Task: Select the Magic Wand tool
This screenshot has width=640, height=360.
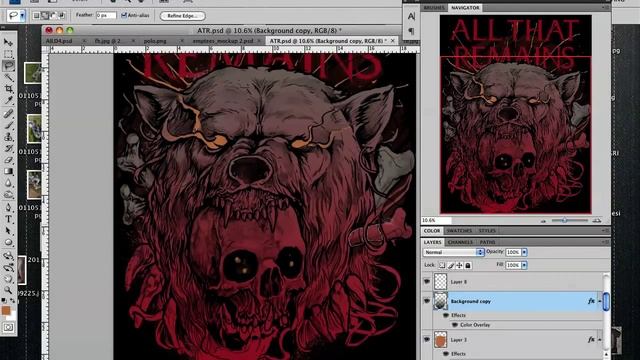Action: 8,77
